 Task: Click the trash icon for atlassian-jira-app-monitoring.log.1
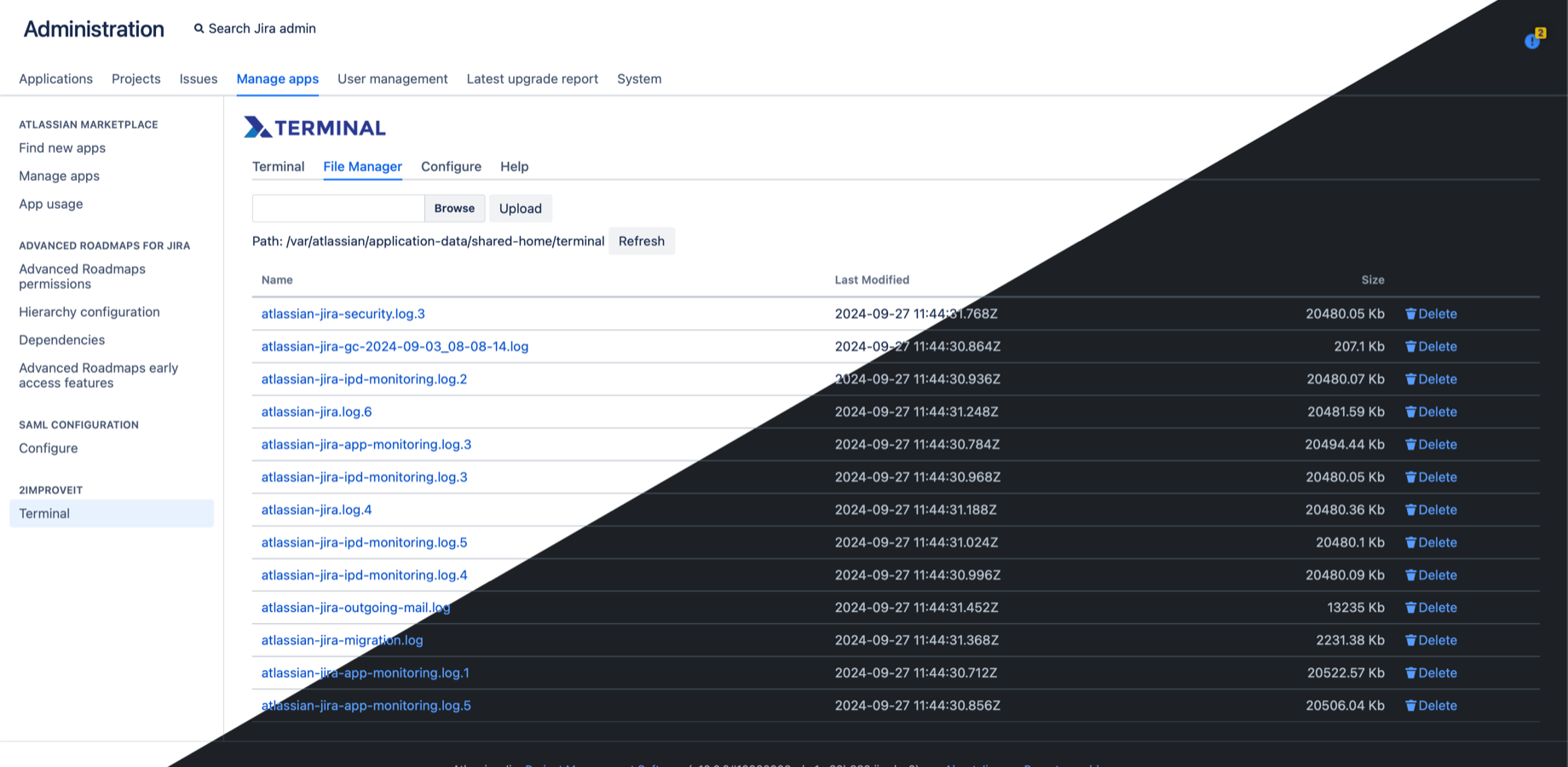(1410, 673)
